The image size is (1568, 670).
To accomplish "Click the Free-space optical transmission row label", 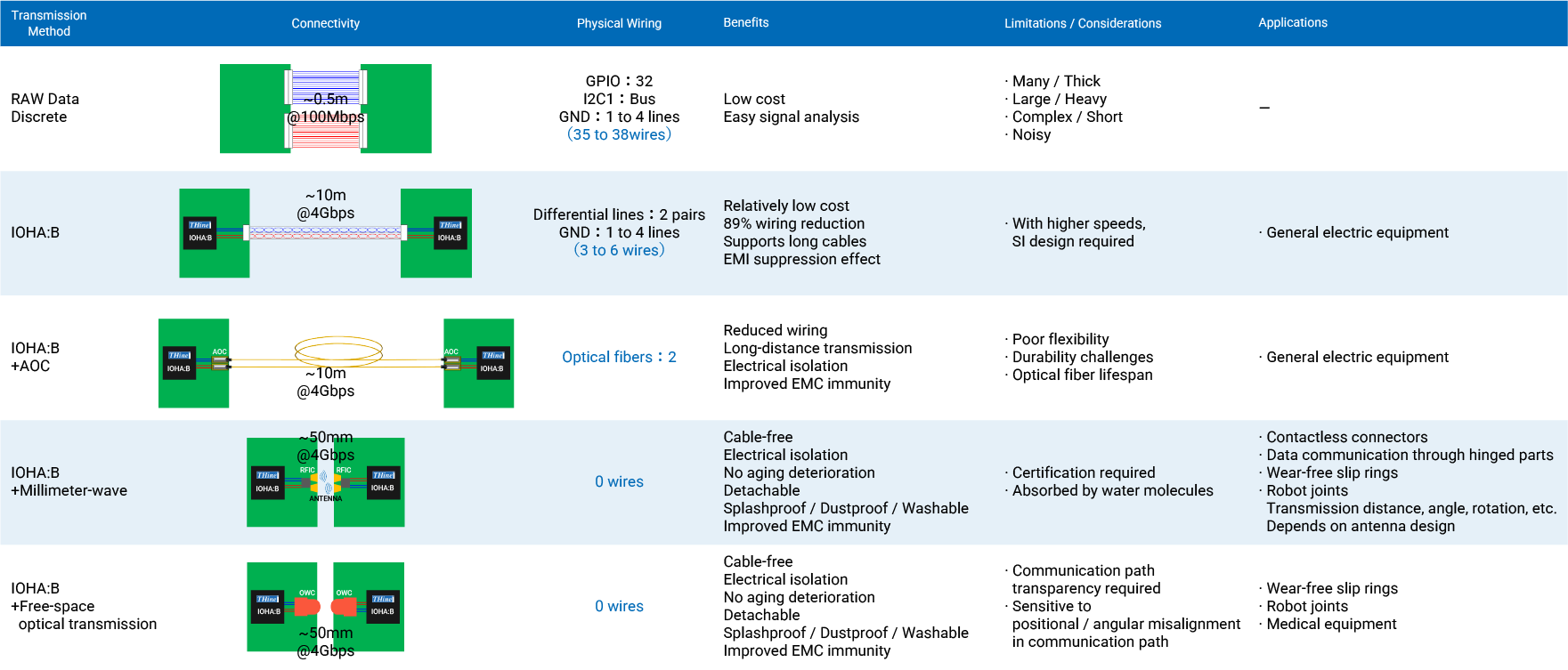I will click(84, 606).
